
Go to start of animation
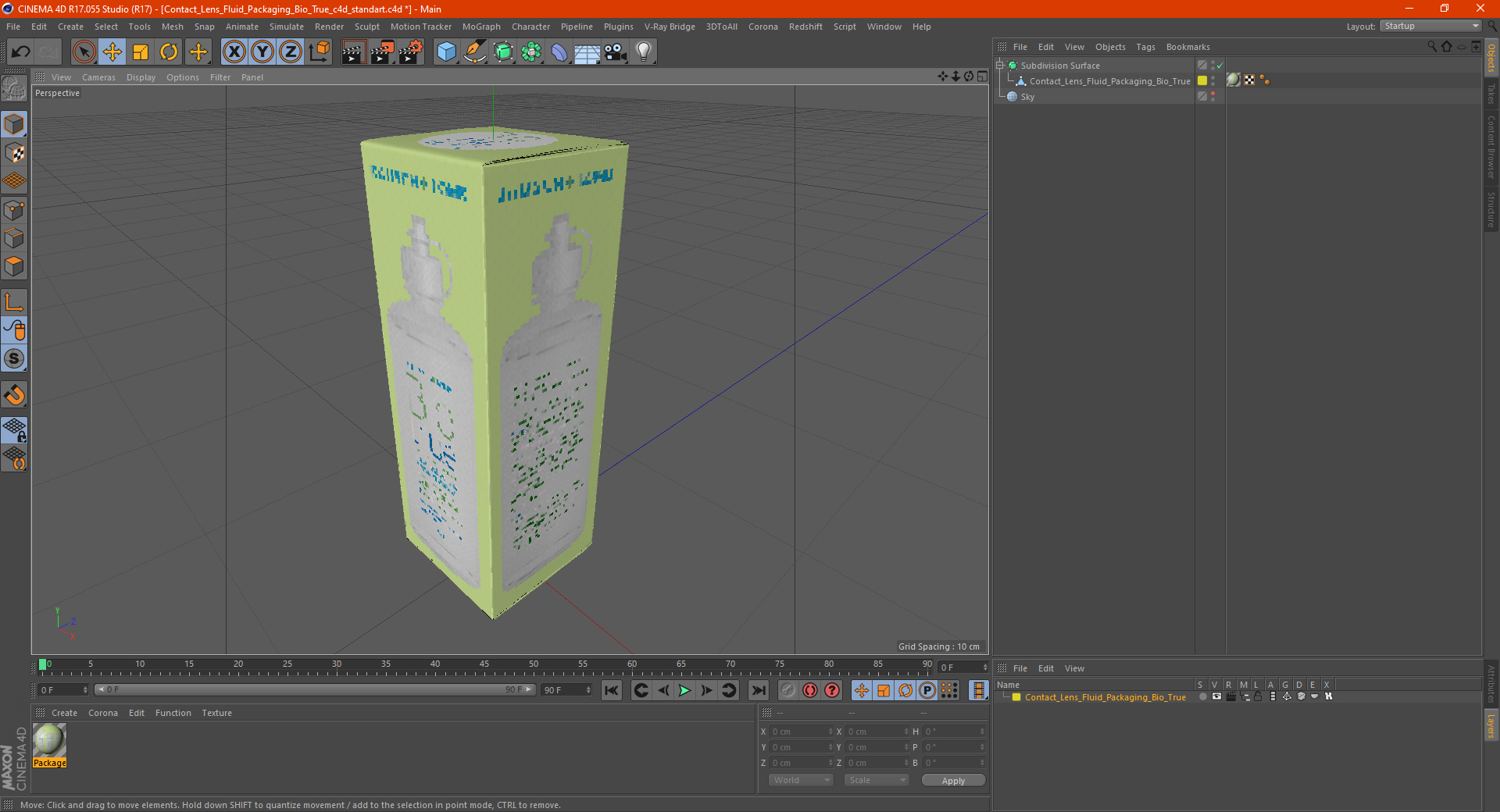(x=612, y=690)
